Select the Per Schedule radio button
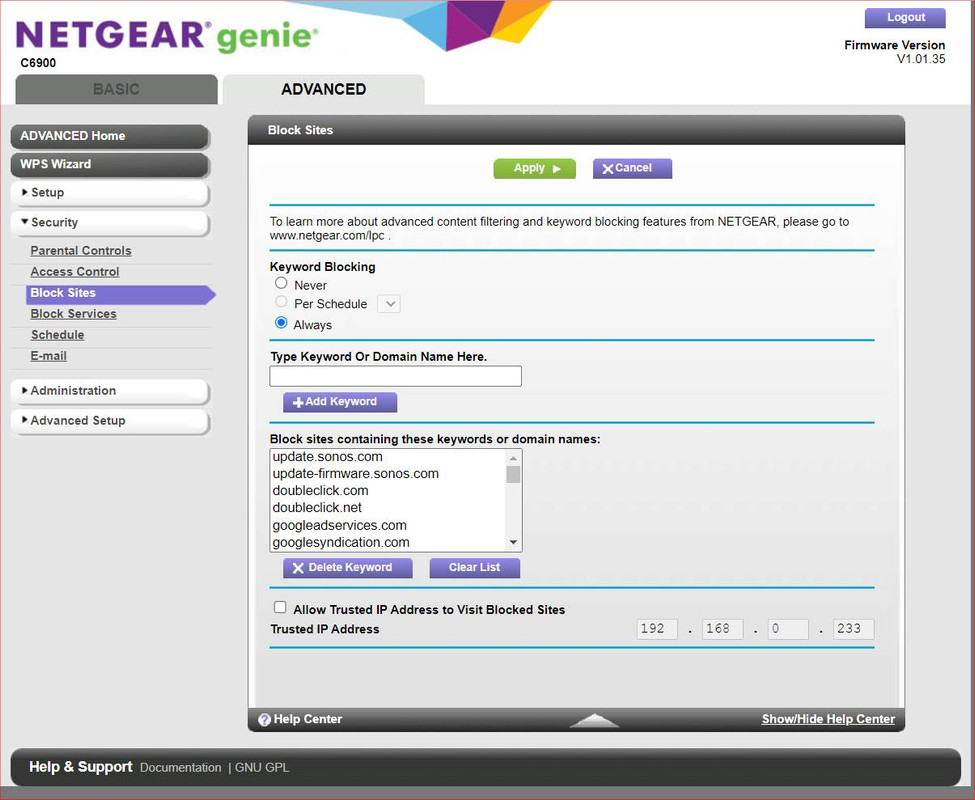Viewport: 975px width, 800px height. coord(281,302)
